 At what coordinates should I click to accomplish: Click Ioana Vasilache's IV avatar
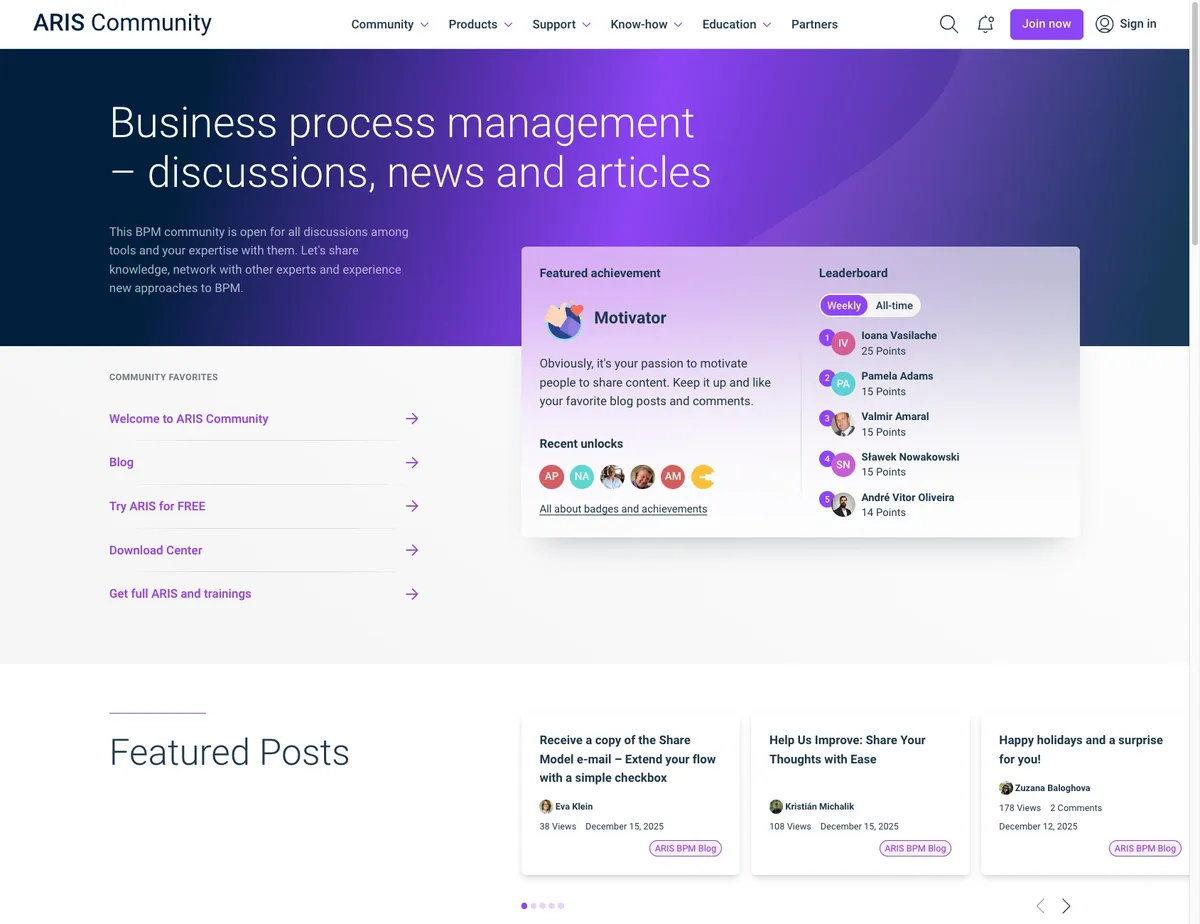tap(843, 343)
